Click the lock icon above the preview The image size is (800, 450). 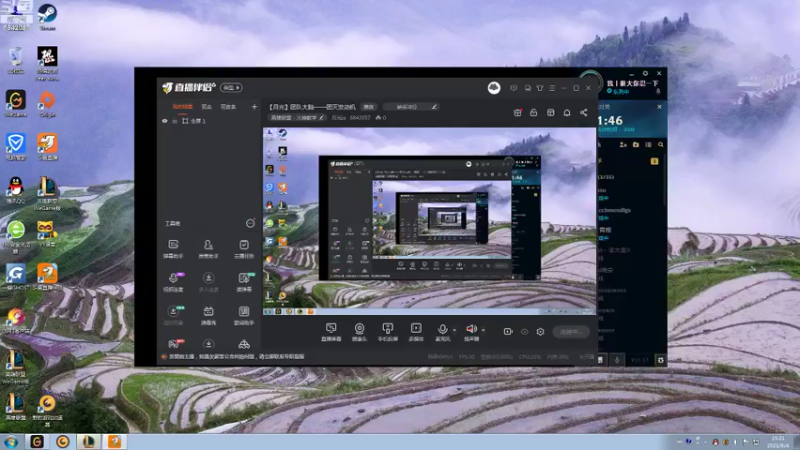pyautogui.click(x=534, y=112)
